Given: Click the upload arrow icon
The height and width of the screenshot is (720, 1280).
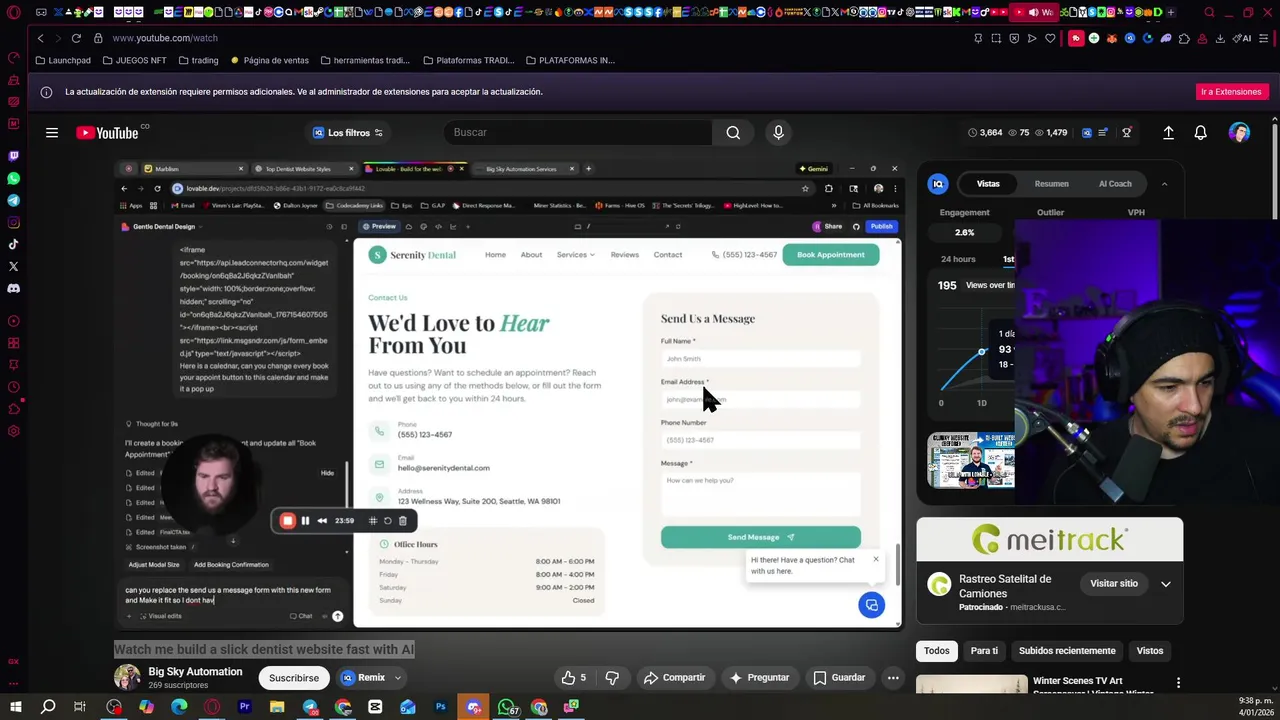Looking at the screenshot, I should 1168,132.
